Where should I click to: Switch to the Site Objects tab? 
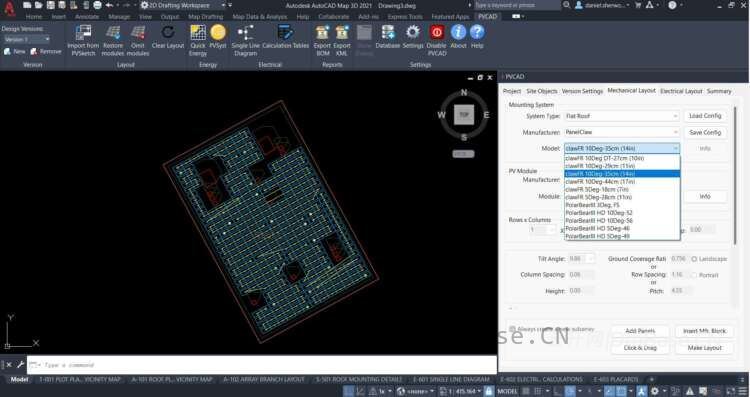point(541,91)
